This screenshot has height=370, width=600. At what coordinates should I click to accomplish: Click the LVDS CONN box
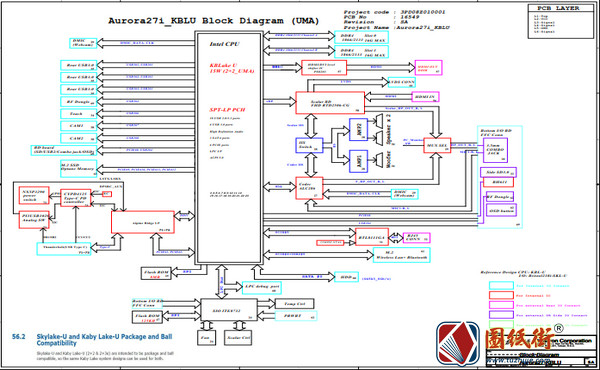[401, 82]
